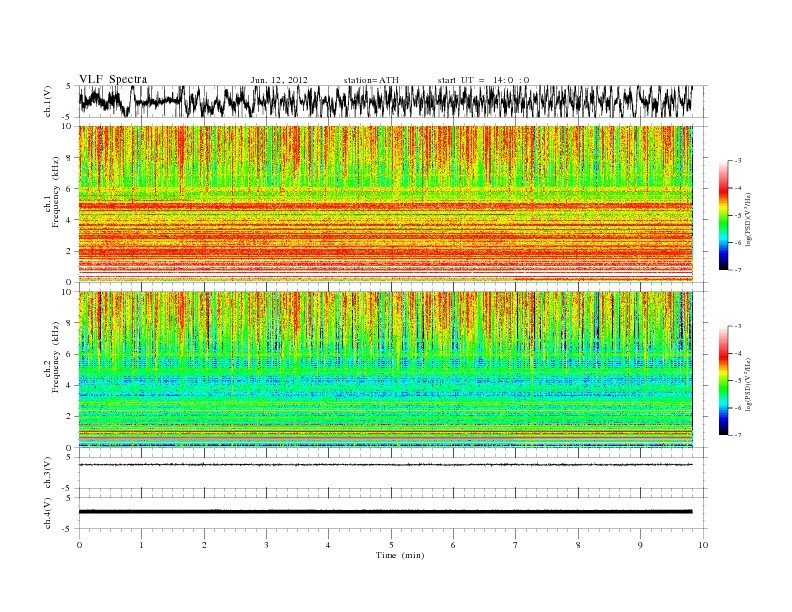
Task: Click the time axis tick label "2"
Action: pos(204,545)
